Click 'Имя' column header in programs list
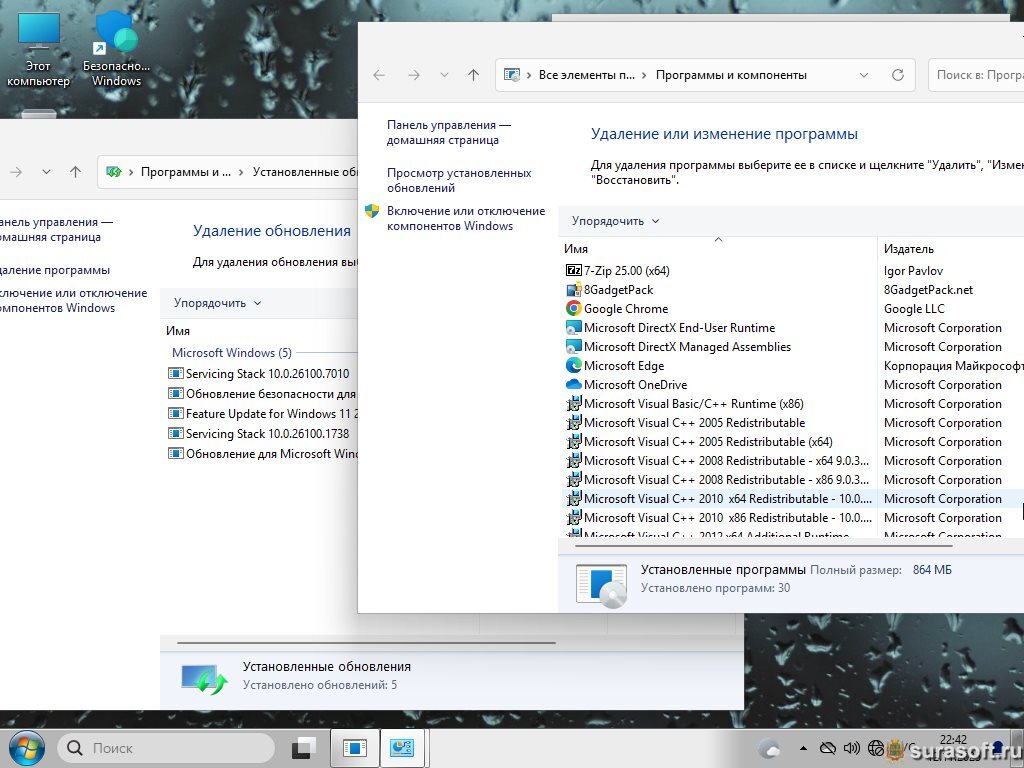 coord(576,249)
